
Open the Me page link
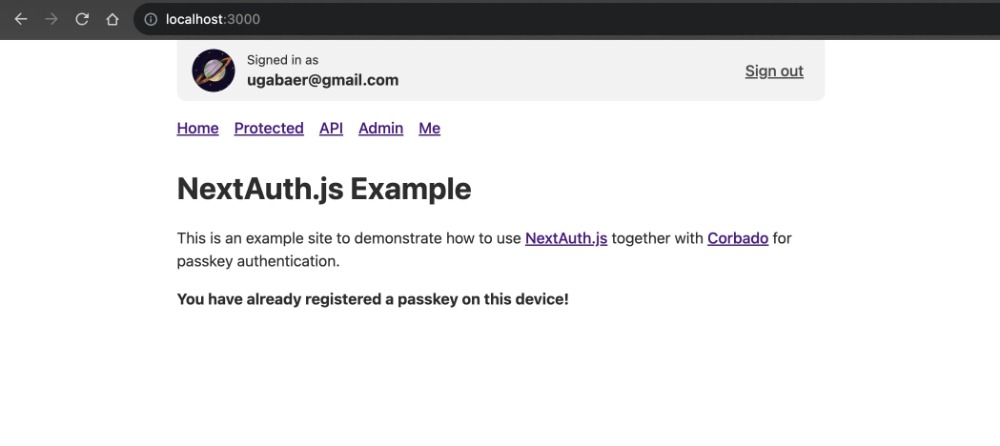coord(429,128)
